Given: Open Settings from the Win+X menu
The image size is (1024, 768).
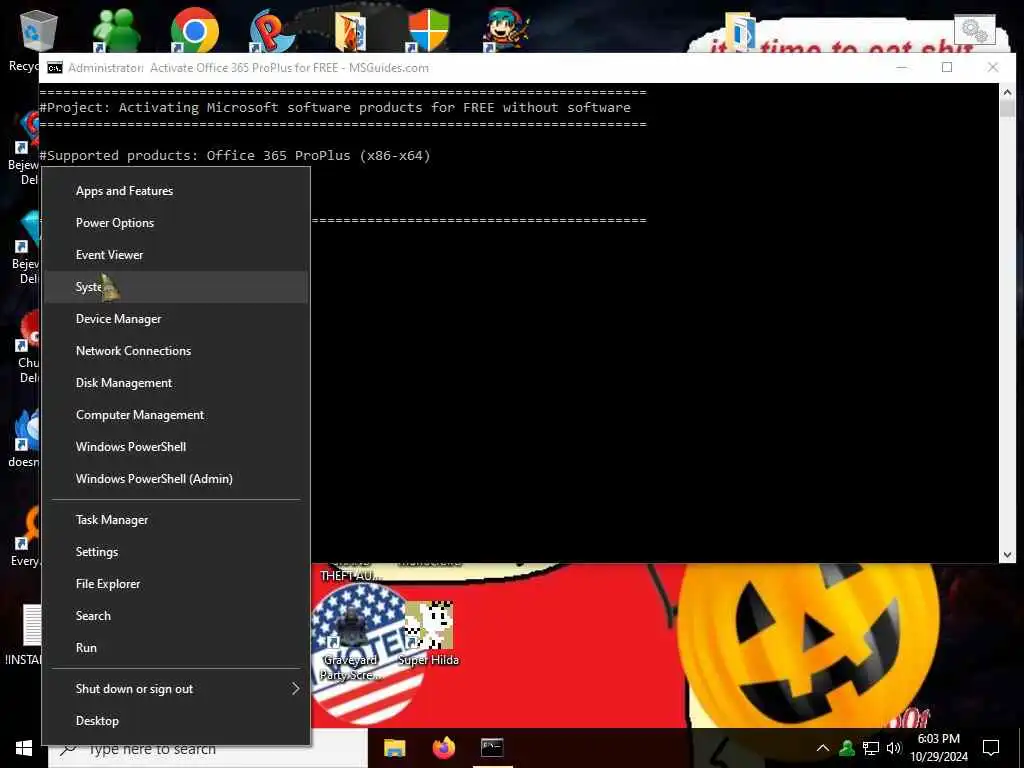Looking at the screenshot, I should (176, 552).
